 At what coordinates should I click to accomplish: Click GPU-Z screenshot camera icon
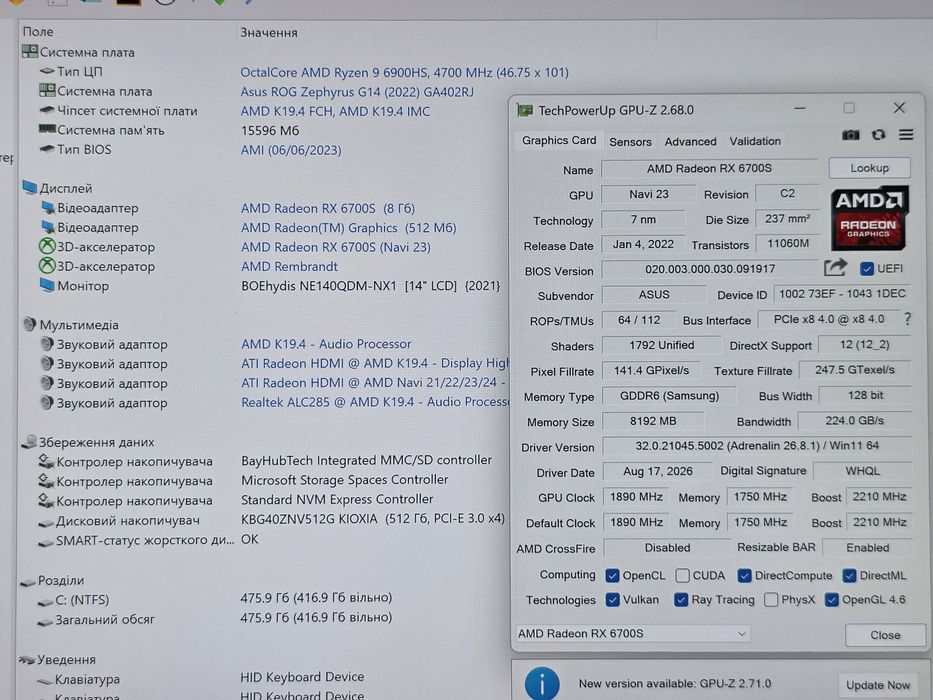click(850, 135)
